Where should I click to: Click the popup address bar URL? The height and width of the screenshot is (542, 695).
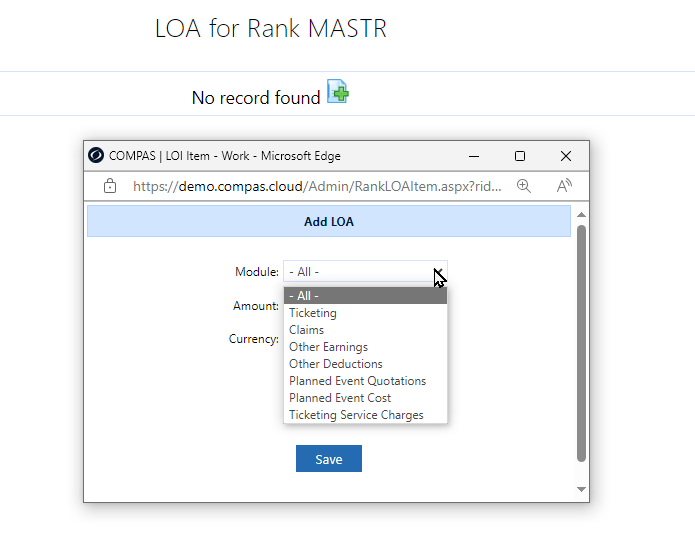pos(317,186)
